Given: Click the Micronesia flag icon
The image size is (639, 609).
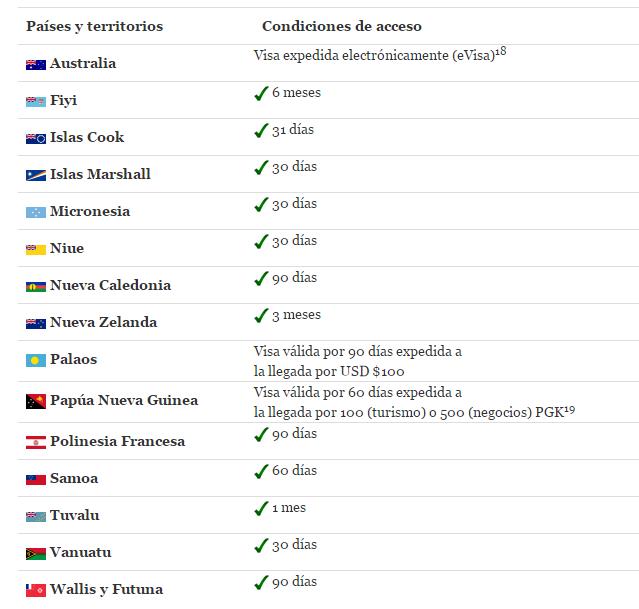Looking at the screenshot, I should [36, 212].
